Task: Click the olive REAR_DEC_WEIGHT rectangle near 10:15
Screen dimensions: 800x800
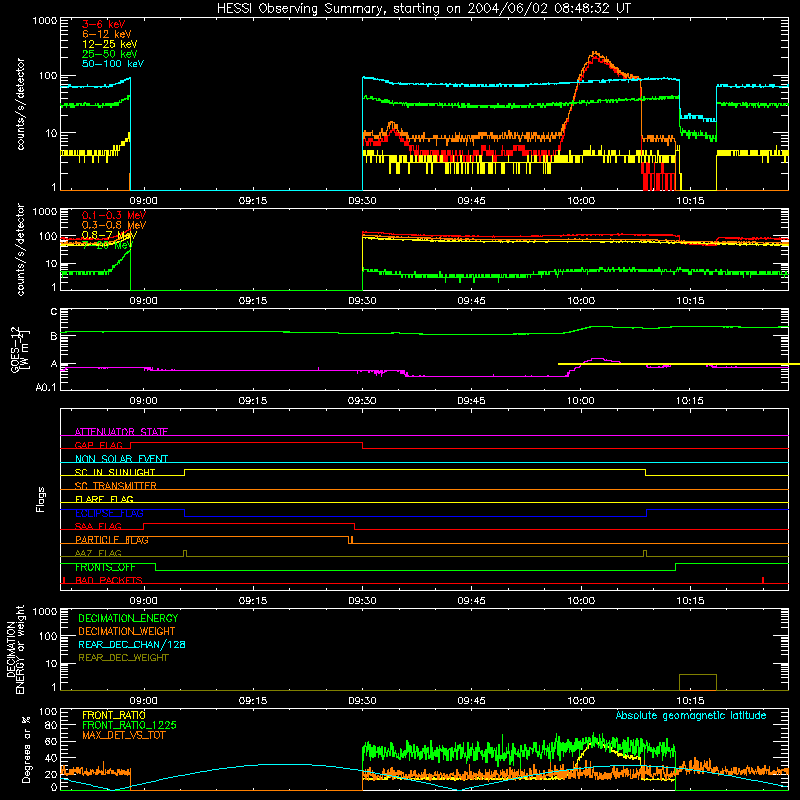Action: pyautogui.click(x=697, y=683)
